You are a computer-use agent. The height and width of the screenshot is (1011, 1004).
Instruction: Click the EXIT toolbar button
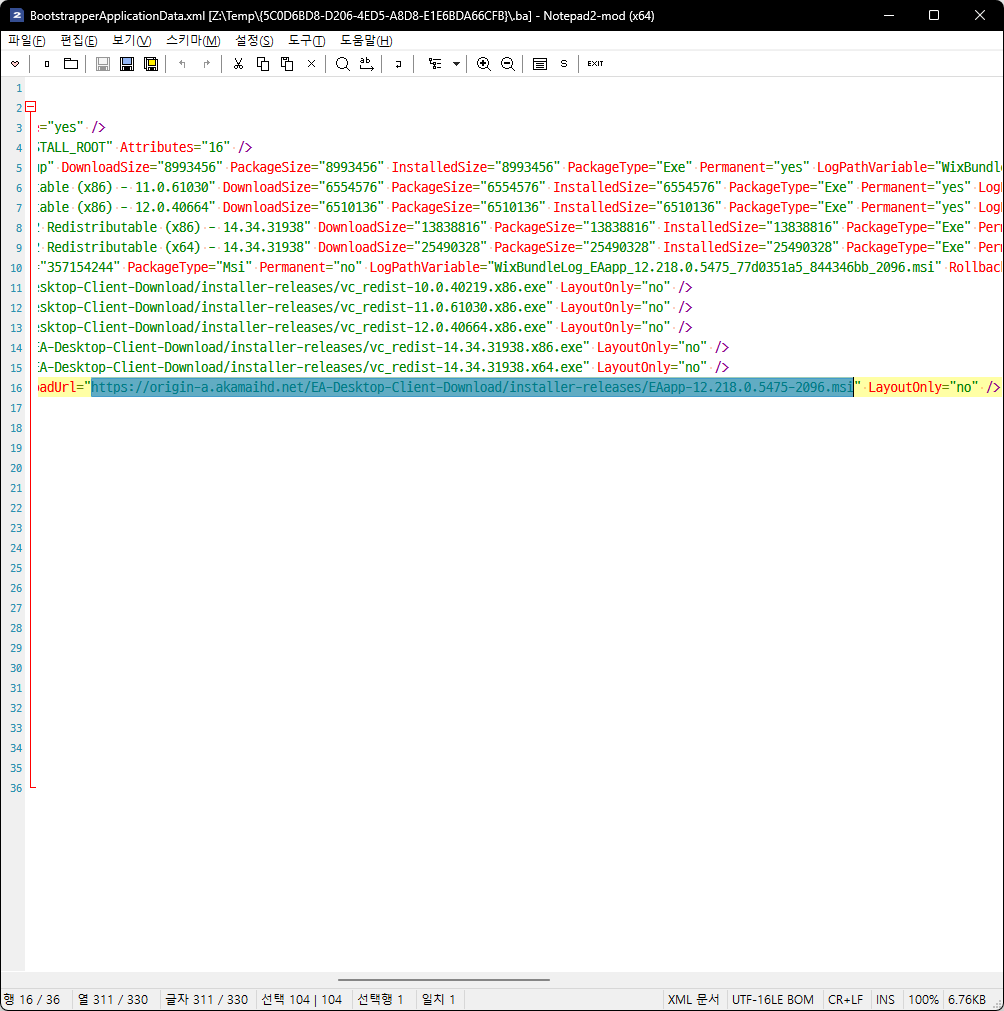595,64
